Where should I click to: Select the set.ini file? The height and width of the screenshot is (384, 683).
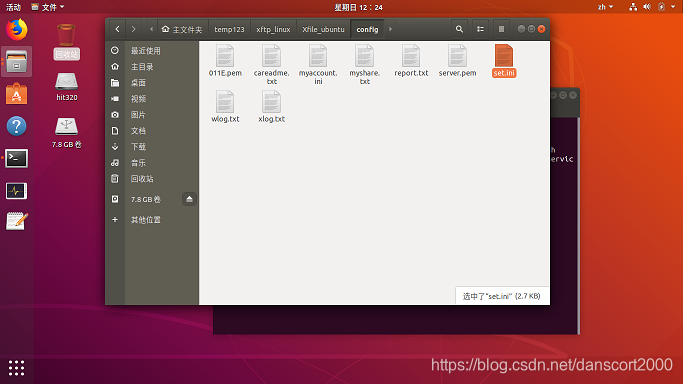[504, 61]
